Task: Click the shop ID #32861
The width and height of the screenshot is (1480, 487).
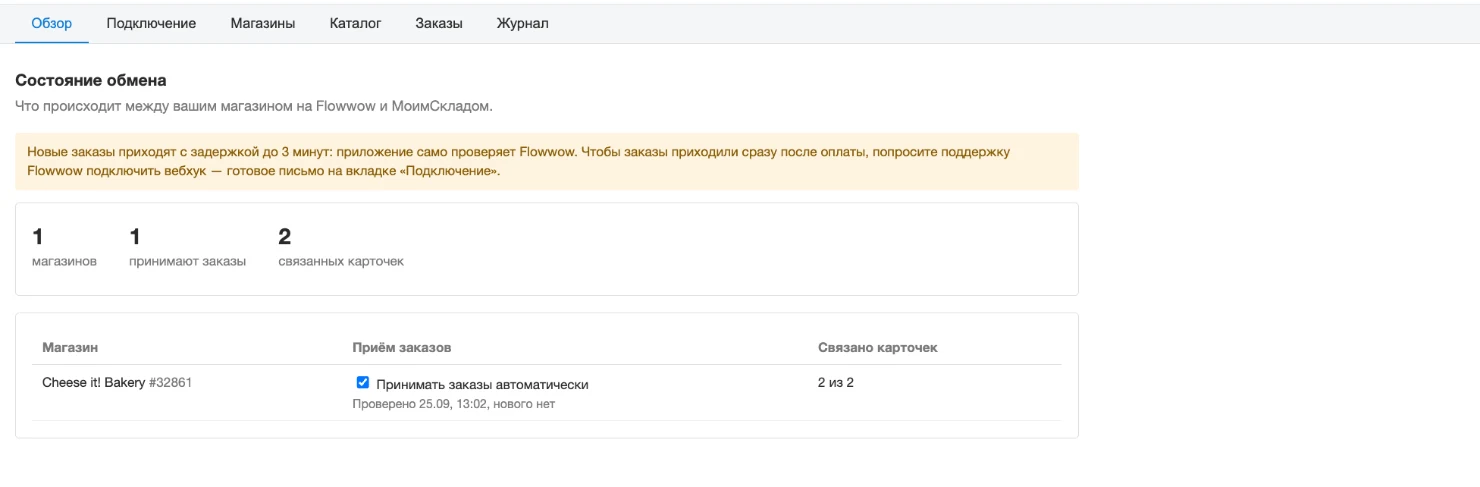Action: coord(170,382)
